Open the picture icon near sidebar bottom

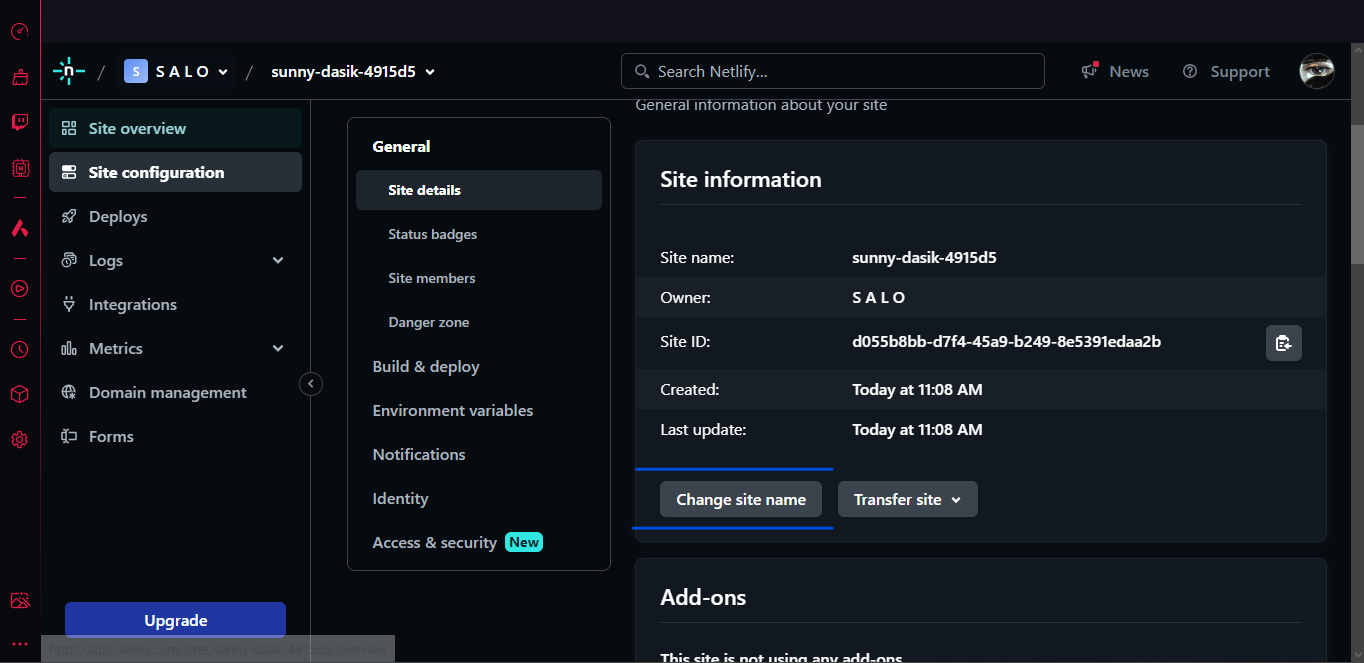point(19,600)
